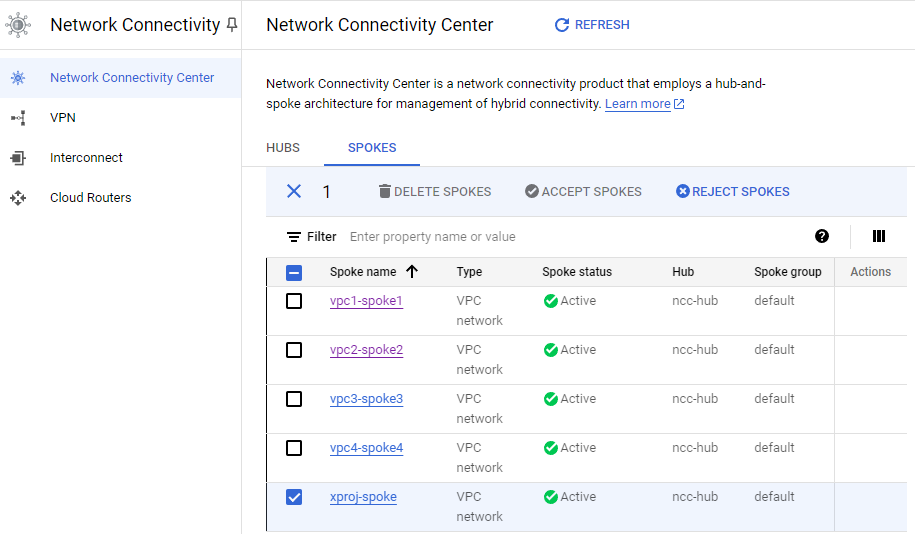Image resolution: width=915 pixels, height=534 pixels.
Task: Clear the selection with the X icon
Action: click(x=294, y=192)
